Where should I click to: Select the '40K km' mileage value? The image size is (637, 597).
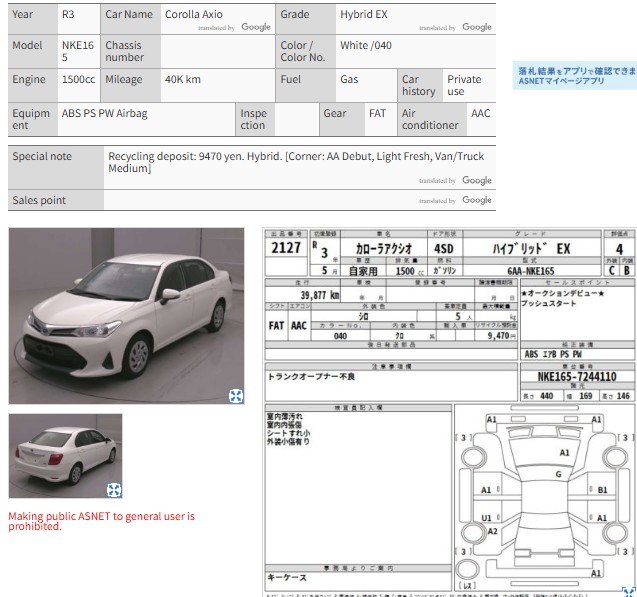point(182,79)
